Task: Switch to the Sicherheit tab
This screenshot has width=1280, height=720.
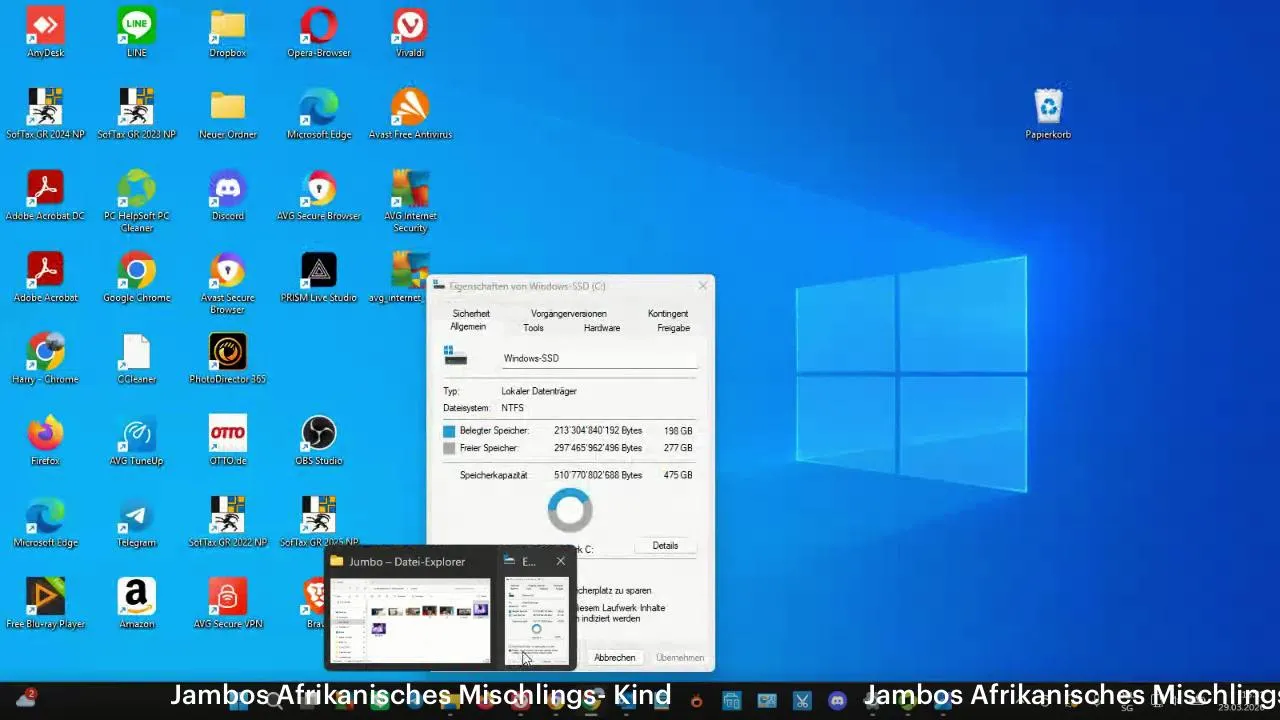Action: 471,313
